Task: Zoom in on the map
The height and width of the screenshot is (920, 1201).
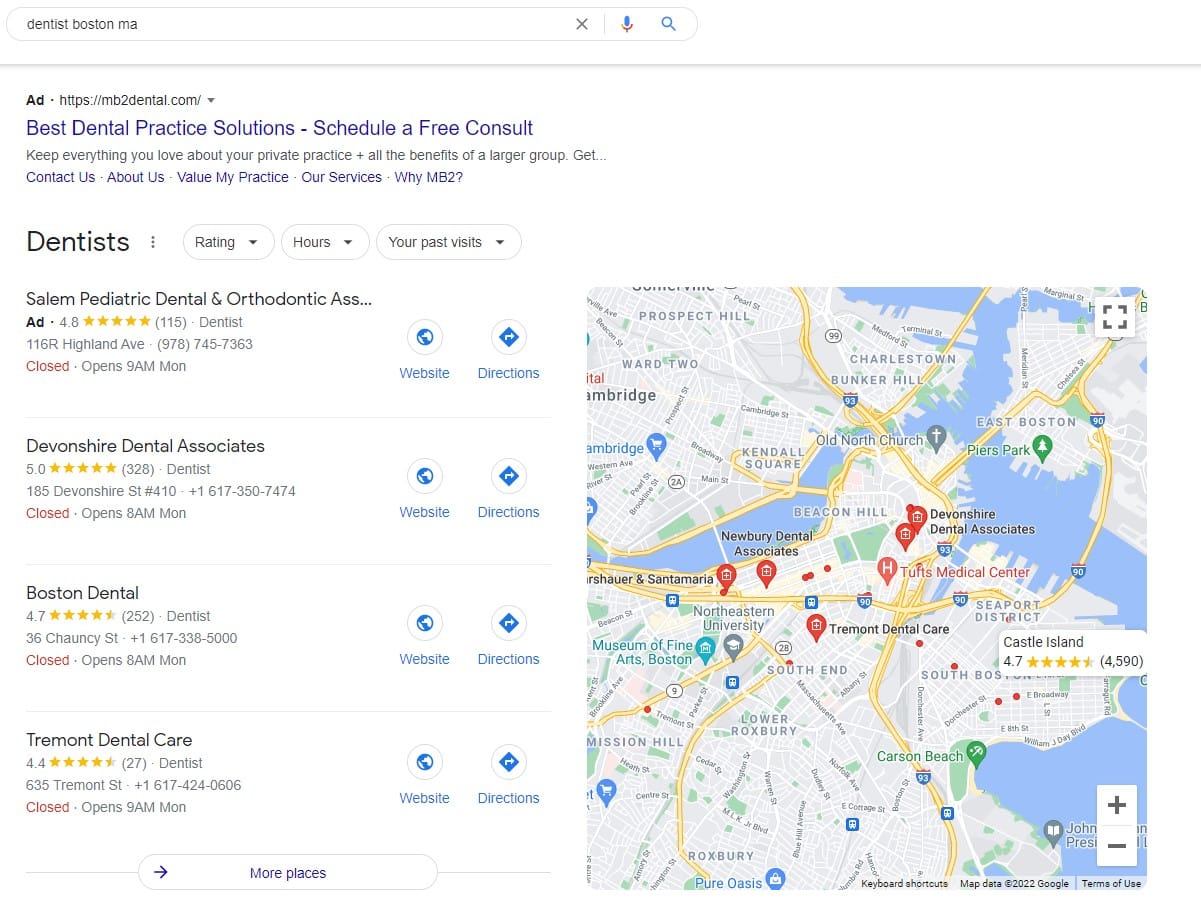Action: pyautogui.click(x=1117, y=805)
